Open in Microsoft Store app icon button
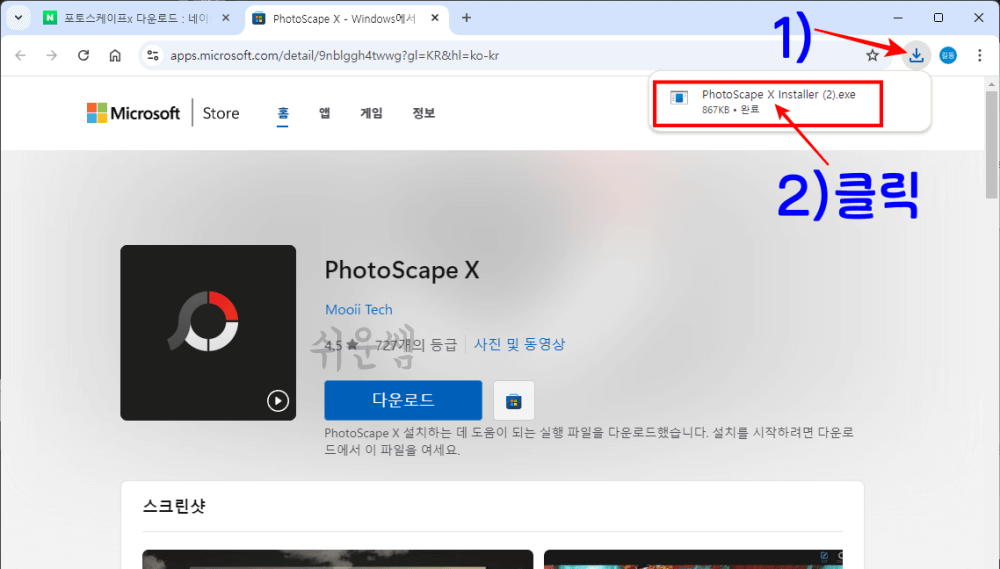Image resolution: width=1000 pixels, height=569 pixels. [513, 401]
